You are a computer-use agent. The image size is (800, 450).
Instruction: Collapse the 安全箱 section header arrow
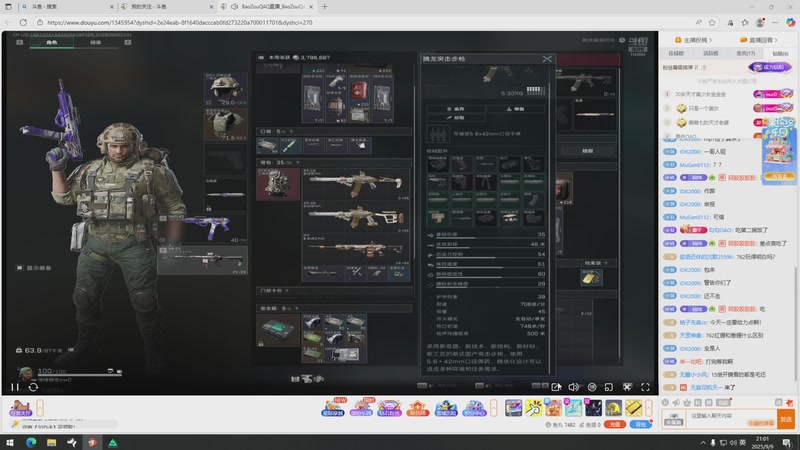[296, 308]
